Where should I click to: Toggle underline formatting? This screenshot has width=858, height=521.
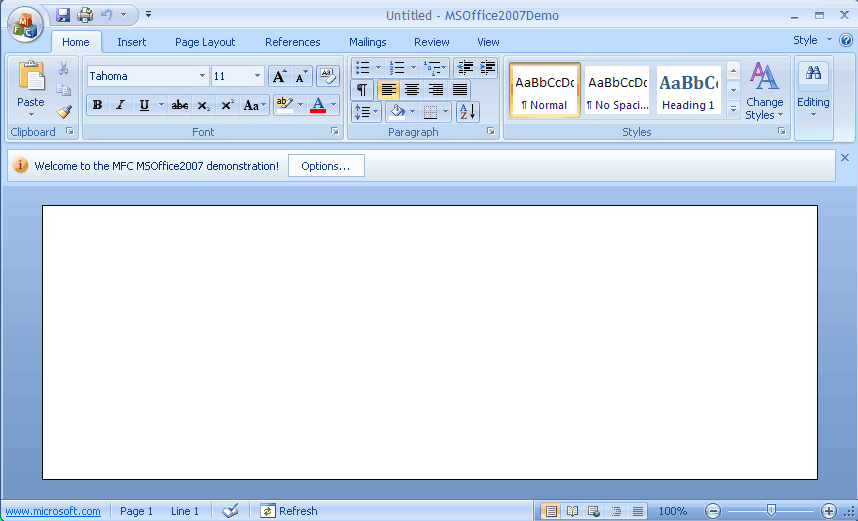point(144,105)
